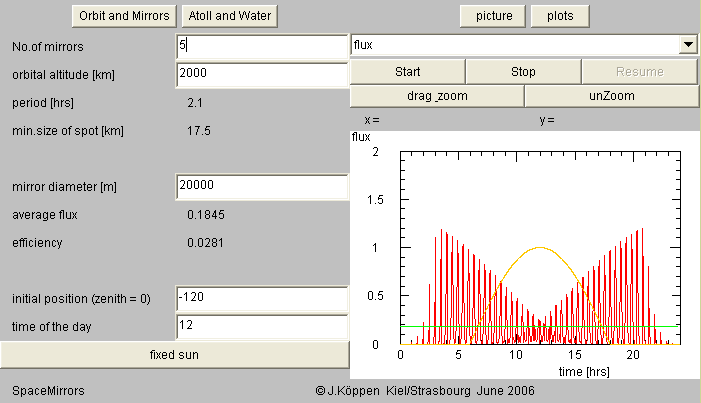Click the yellow curve peak in plot
The image size is (701, 403).
coord(540,247)
